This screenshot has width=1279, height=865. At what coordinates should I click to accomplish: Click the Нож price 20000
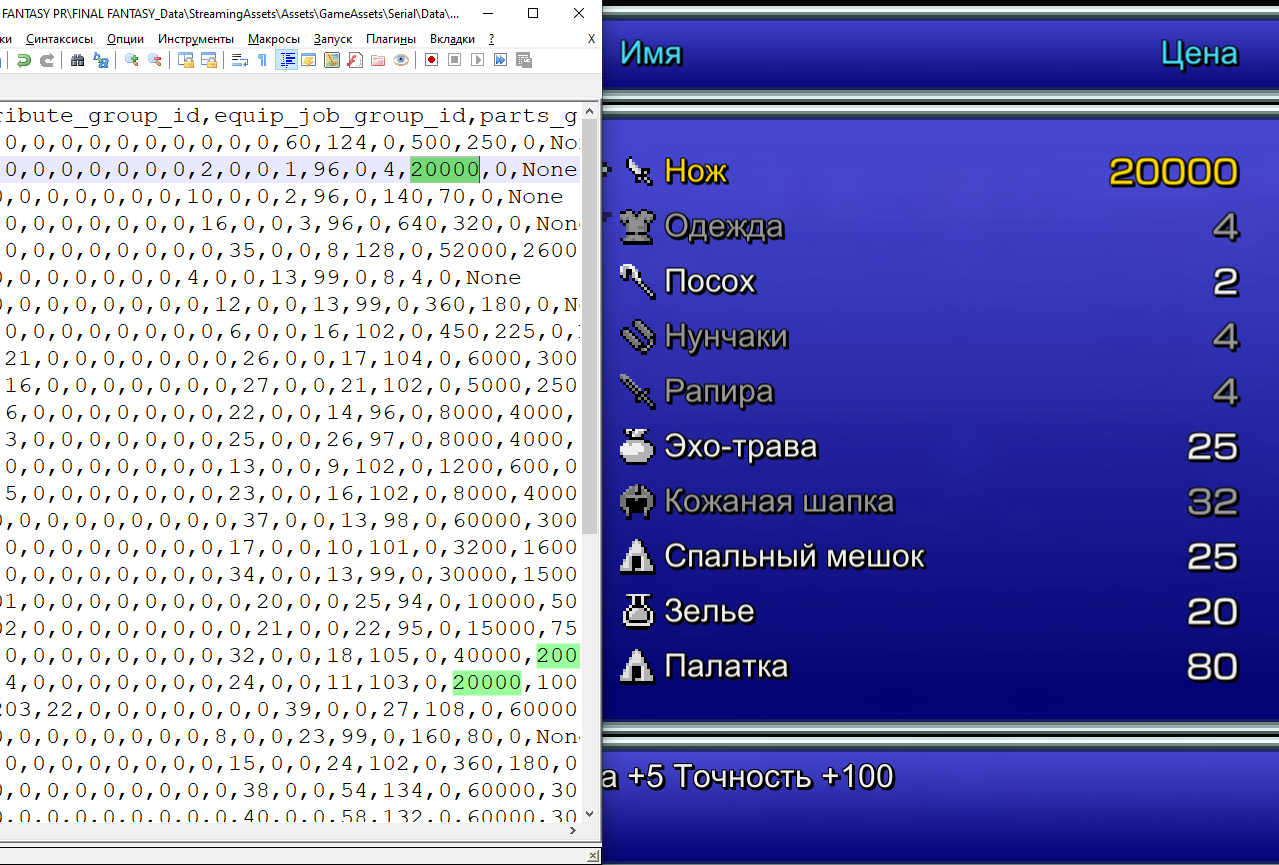pyautogui.click(x=1174, y=171)
